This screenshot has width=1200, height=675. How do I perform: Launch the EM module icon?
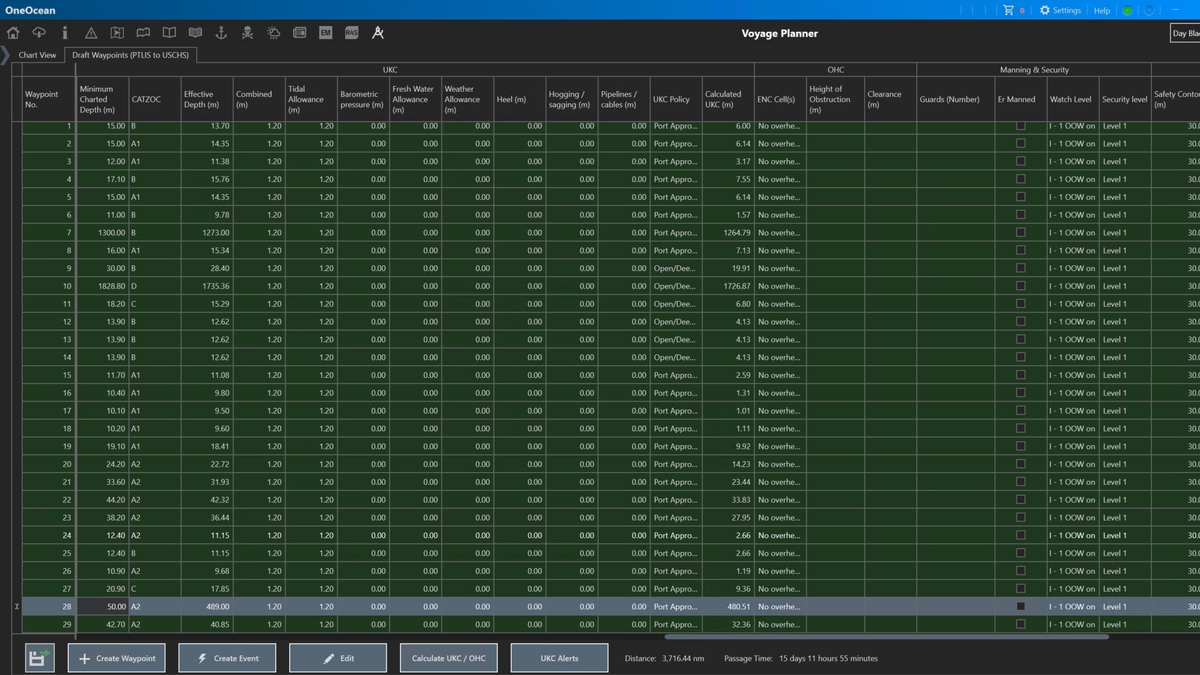324,32
